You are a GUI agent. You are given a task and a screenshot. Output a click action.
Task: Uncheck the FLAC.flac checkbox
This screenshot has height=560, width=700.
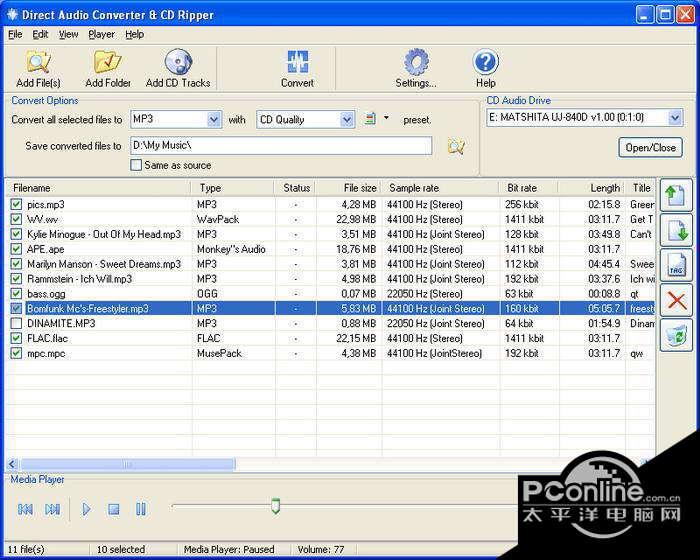click(16, 338)
